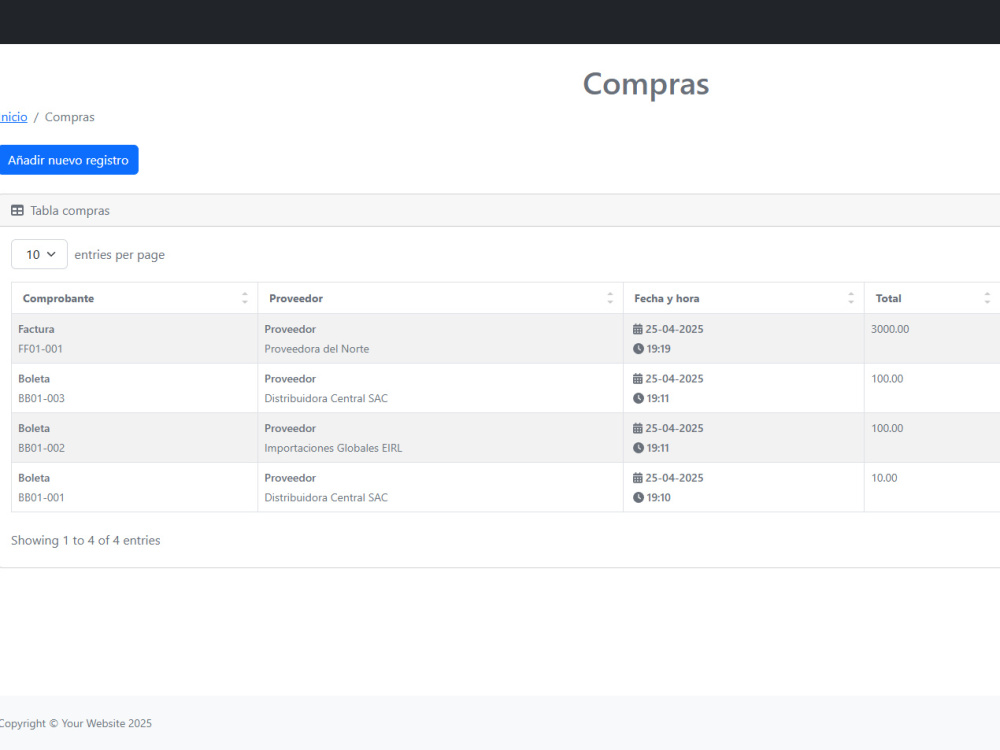Click Distribuidora Central SAC in BB01-001 row

pyautogui.click(x=326, y=498)
